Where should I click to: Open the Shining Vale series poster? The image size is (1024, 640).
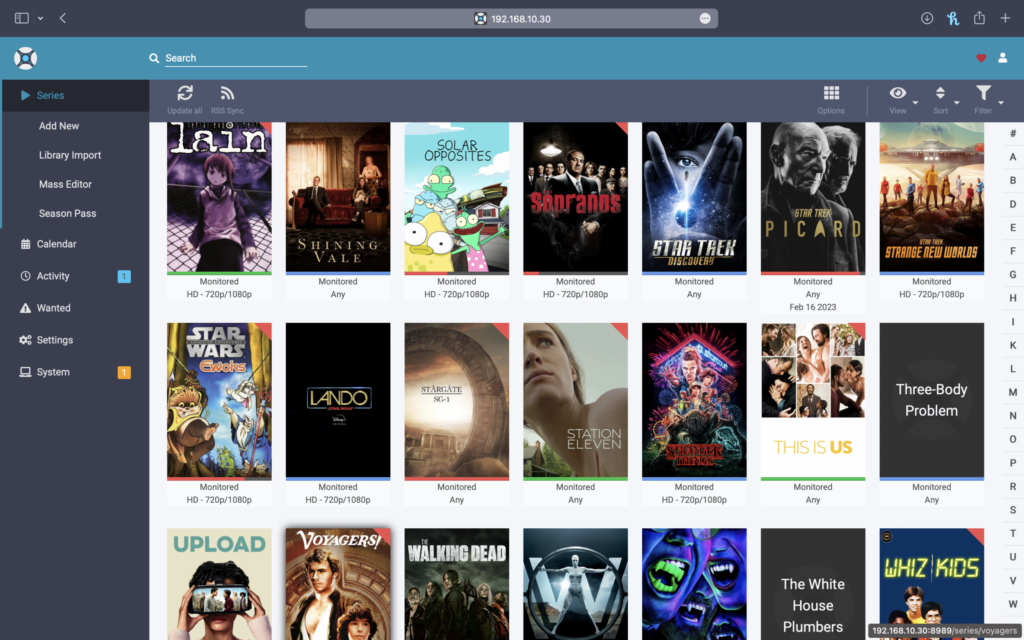pos(338,197)
